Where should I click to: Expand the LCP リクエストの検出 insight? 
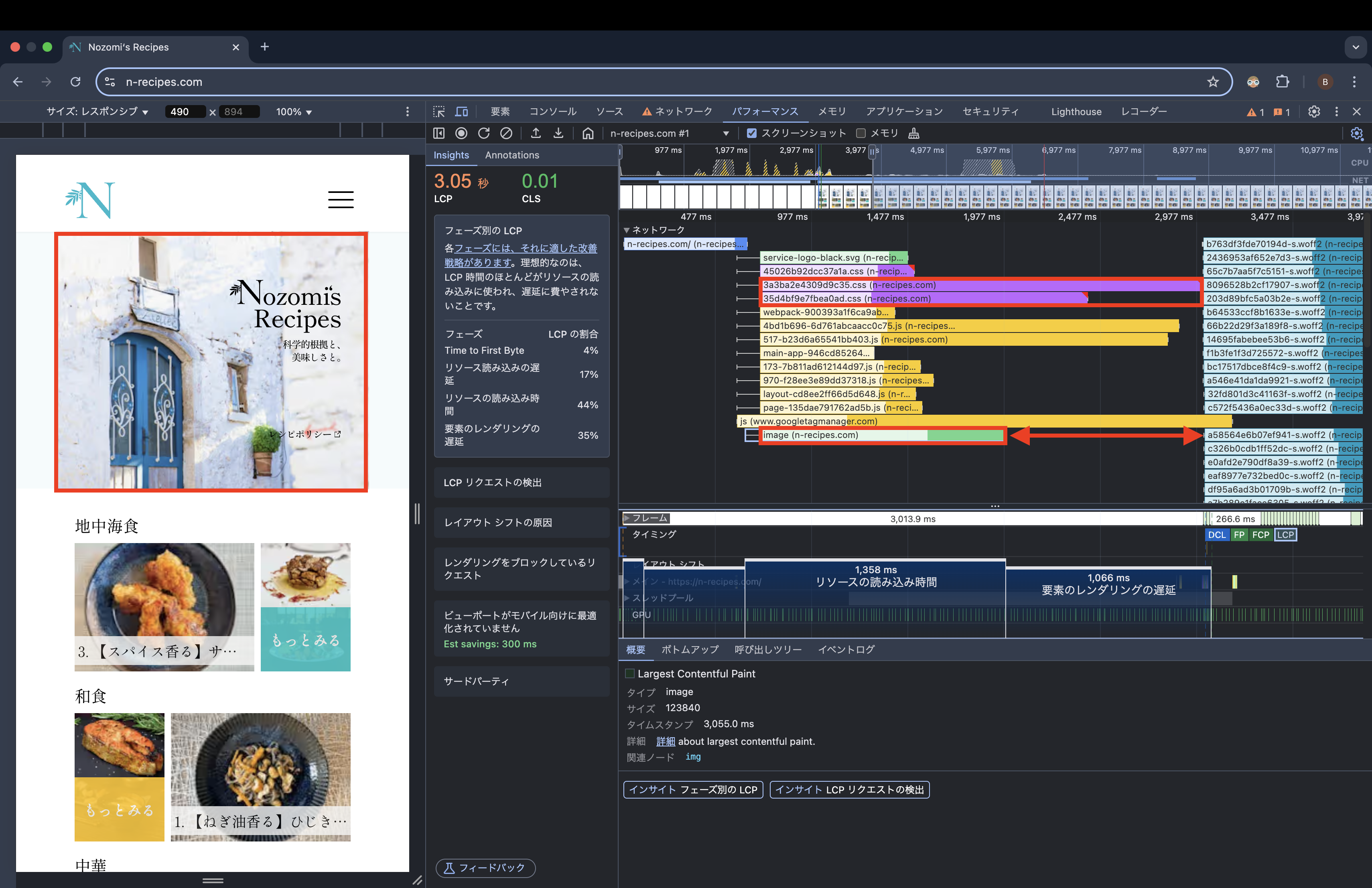coord(521,483)
